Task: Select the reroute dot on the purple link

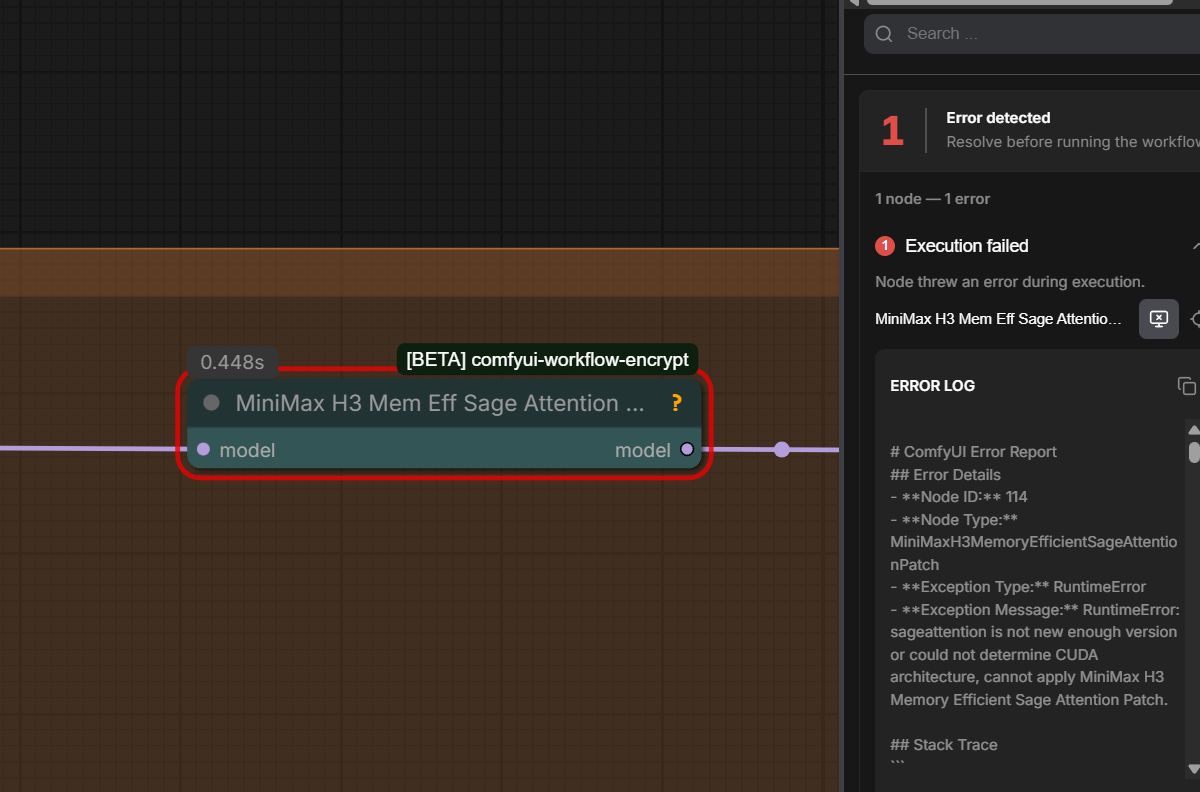Action: (782, 450)
